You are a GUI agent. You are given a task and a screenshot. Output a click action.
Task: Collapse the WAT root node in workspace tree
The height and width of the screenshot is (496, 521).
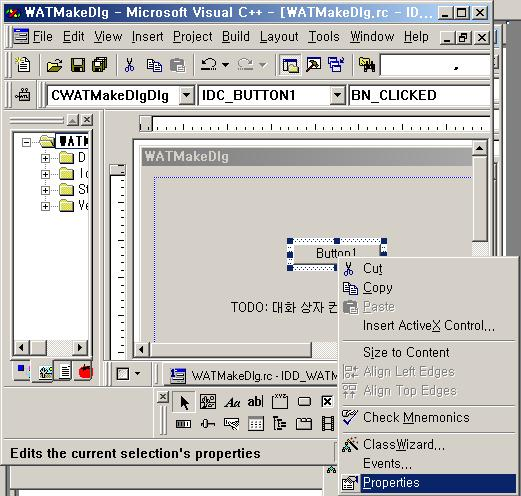tap(26, 142)
